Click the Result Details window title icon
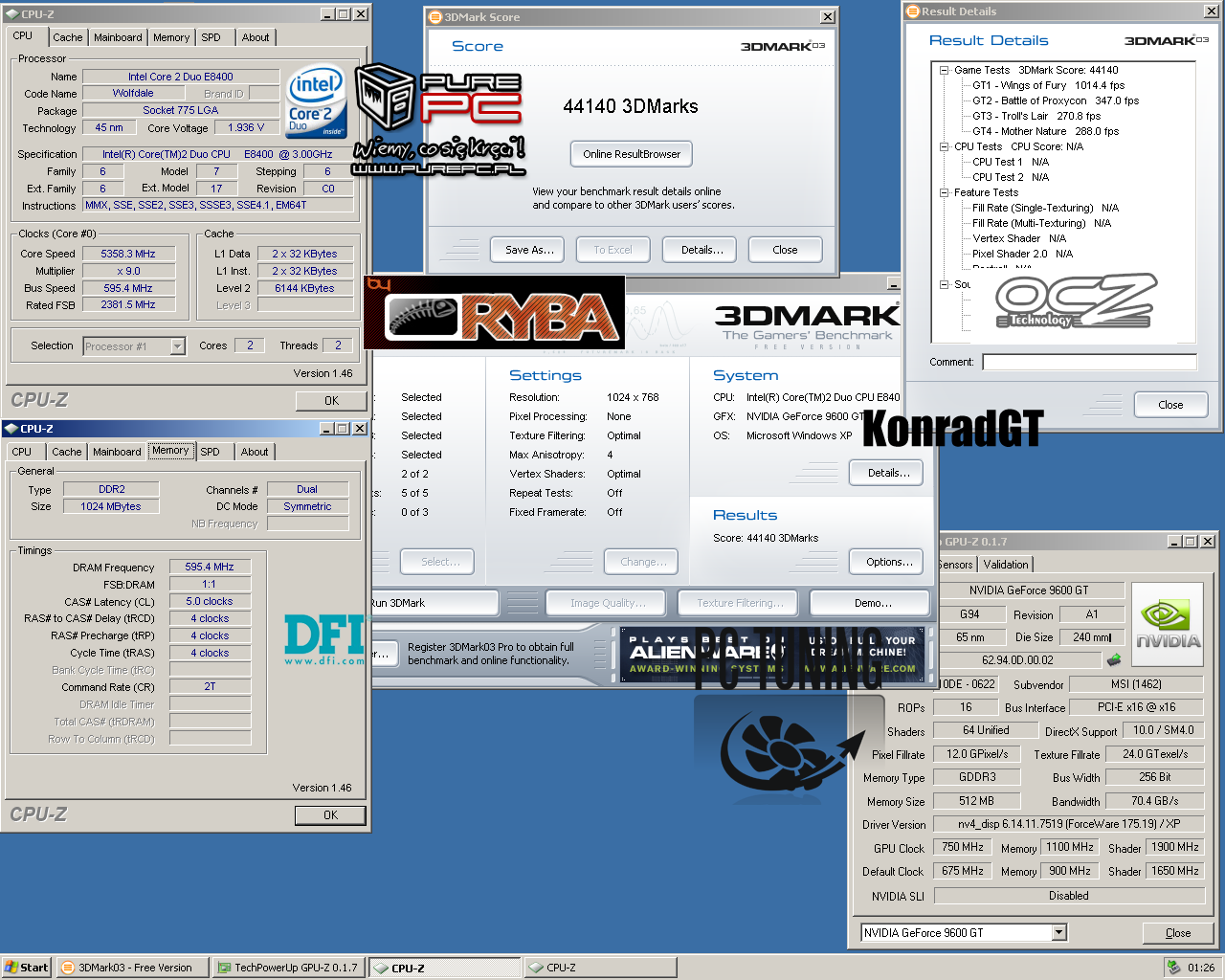The height and width of the screenshot is (980, 1225). tap(913, 11)
